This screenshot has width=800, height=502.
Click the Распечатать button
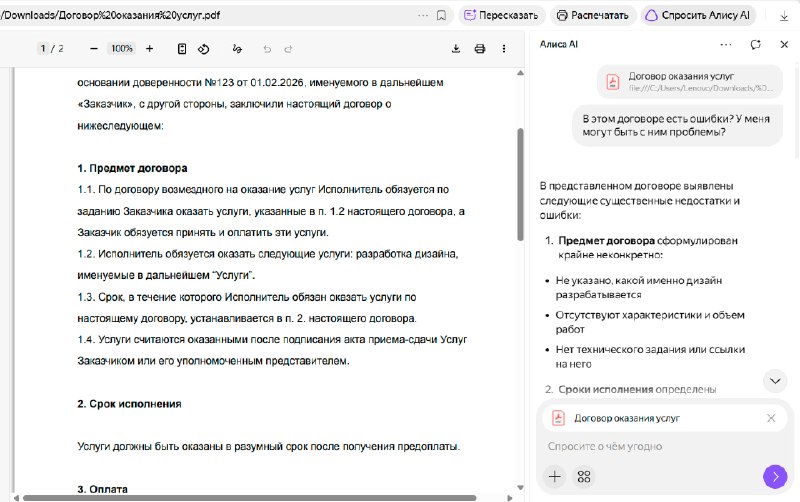click(x=593, y=15)
